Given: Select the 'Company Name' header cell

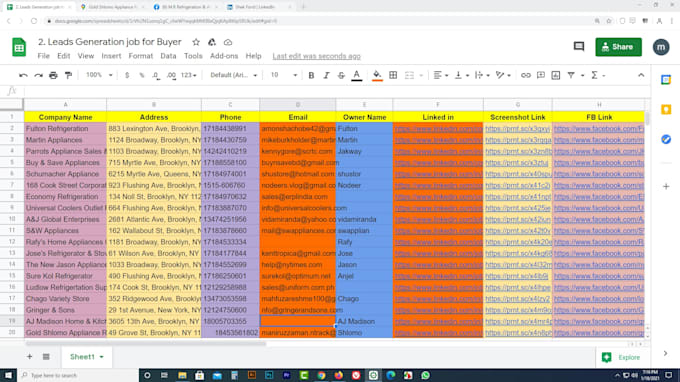Looking at the screenshot, I should click(x=65, y=117).
